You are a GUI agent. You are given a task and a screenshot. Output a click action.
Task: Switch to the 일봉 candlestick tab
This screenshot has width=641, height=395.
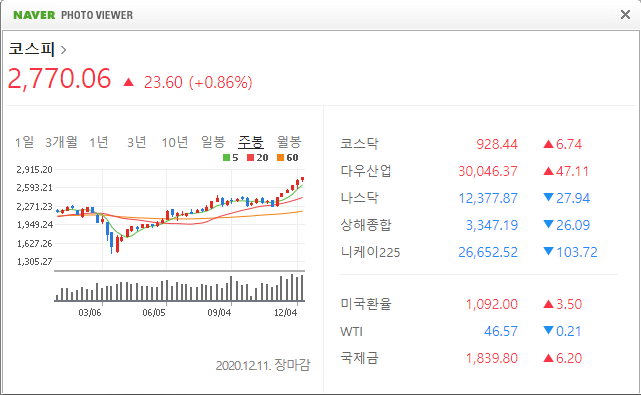(213, 142)
